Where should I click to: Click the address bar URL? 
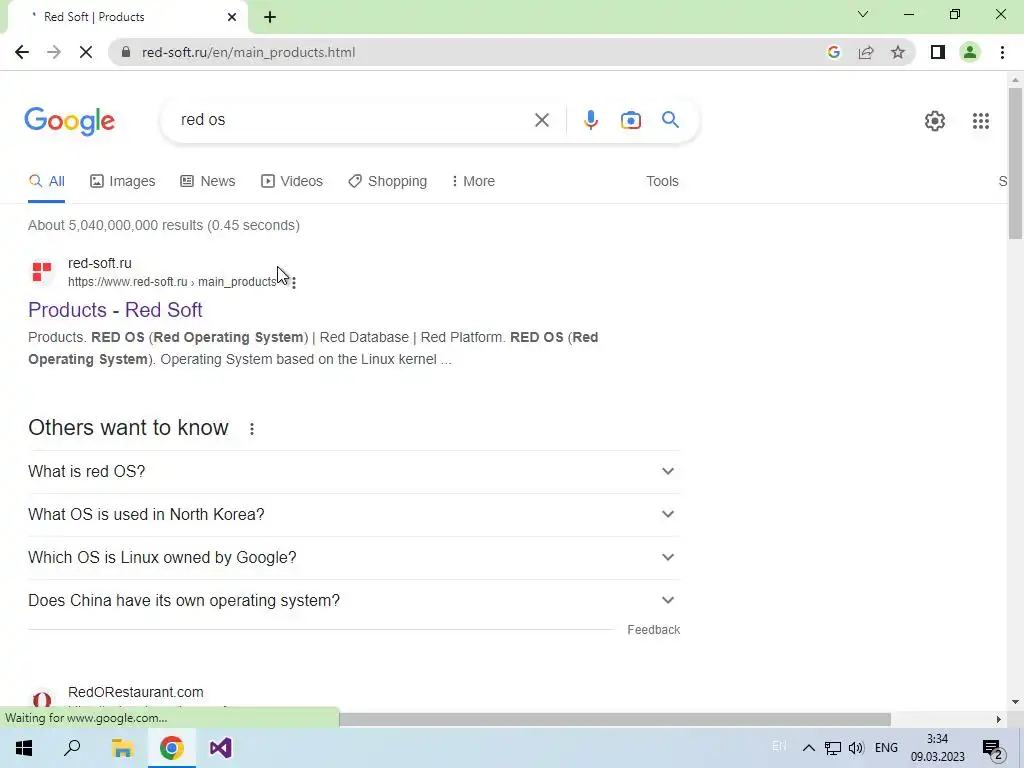(249, 52)
